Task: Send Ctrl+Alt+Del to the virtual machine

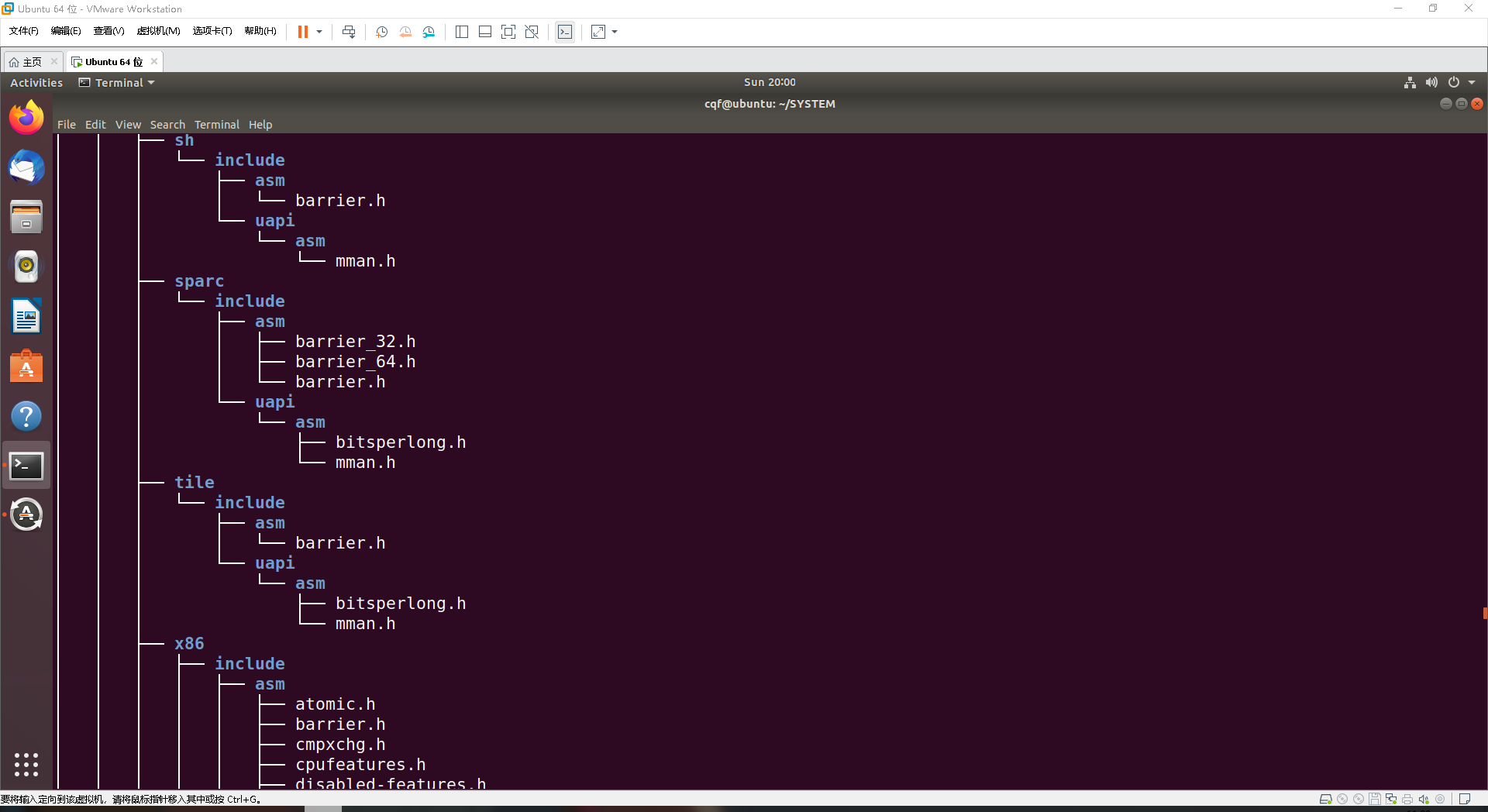Action: tap(348, 32)
